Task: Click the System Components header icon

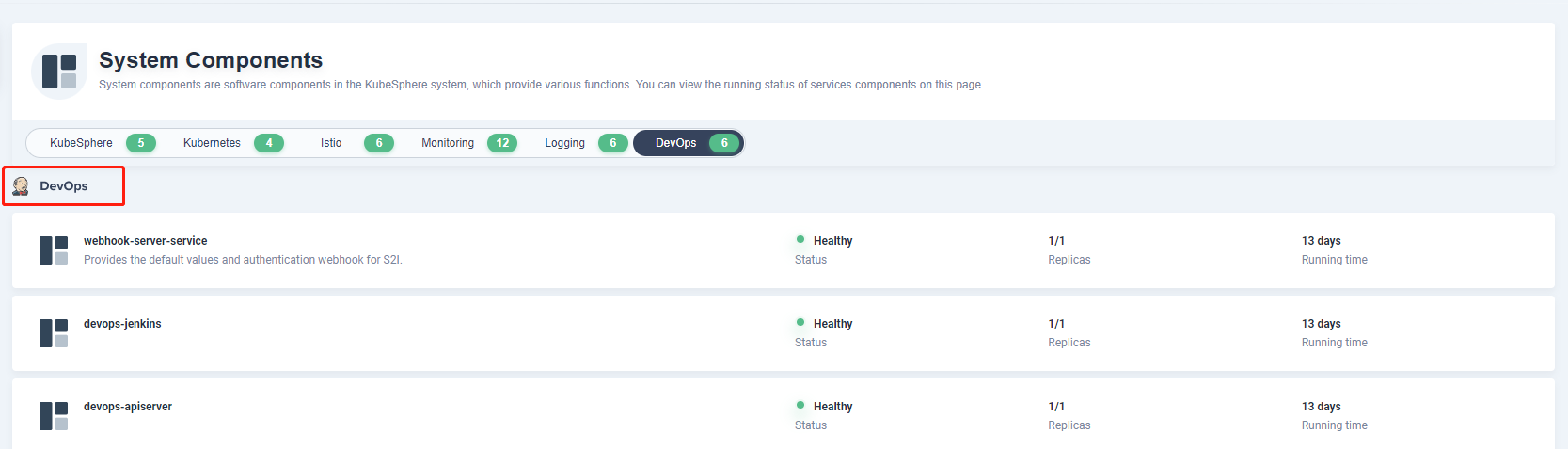Action: [59, 72]
